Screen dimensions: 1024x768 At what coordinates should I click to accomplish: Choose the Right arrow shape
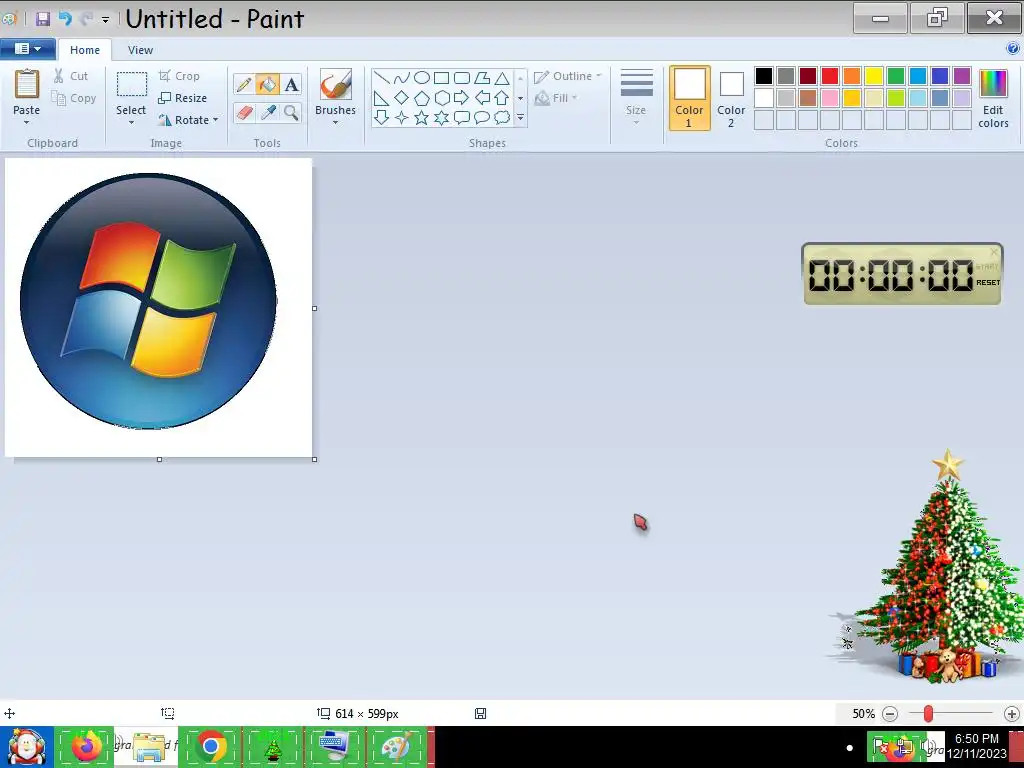point(462,98)
